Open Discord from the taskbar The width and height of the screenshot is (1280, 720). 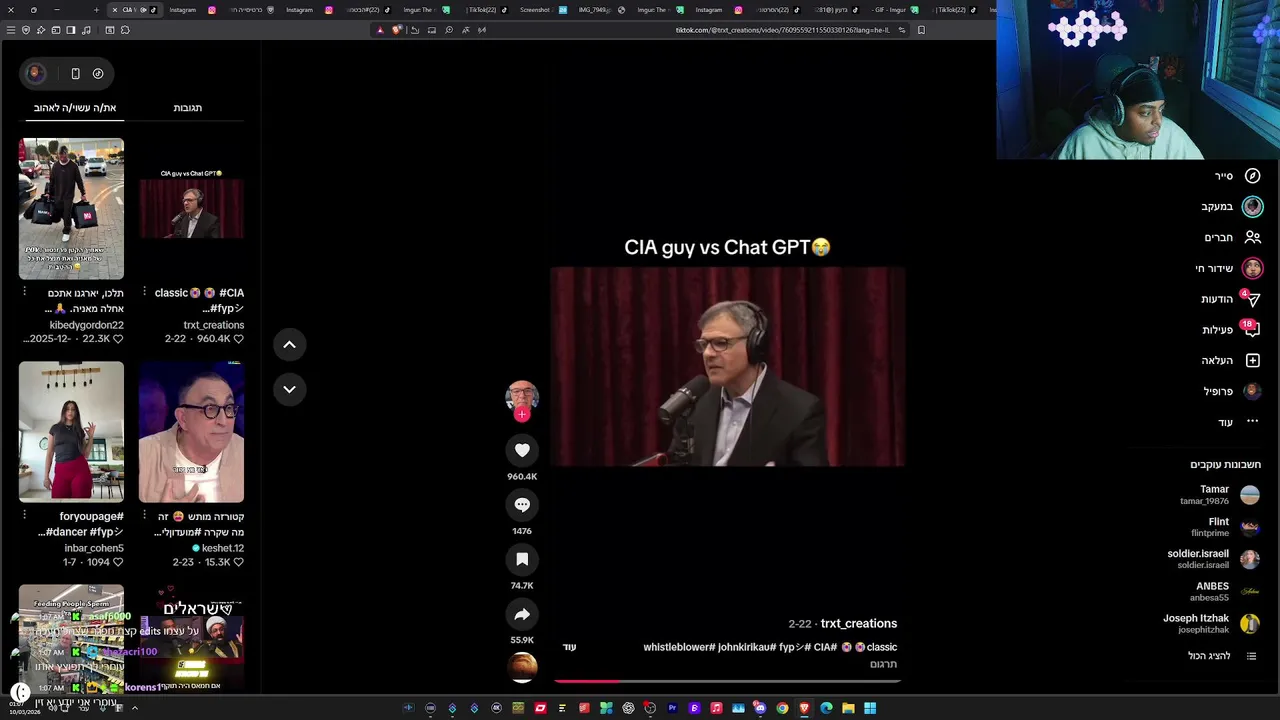click(760, 708)
